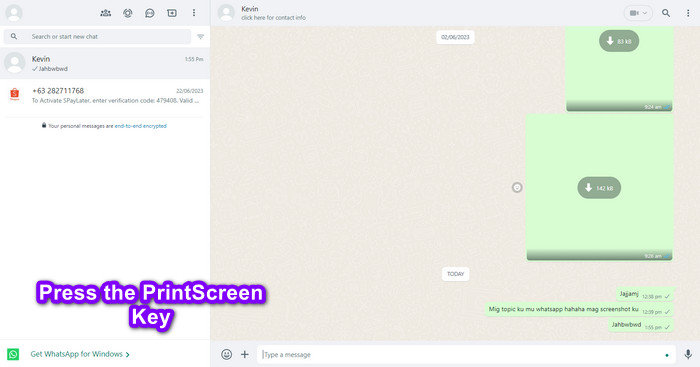The height and width of the screenshot is (367, 700).
Task: Click the Jahbwbwd message bubble
Action: (x=641, y=325)
